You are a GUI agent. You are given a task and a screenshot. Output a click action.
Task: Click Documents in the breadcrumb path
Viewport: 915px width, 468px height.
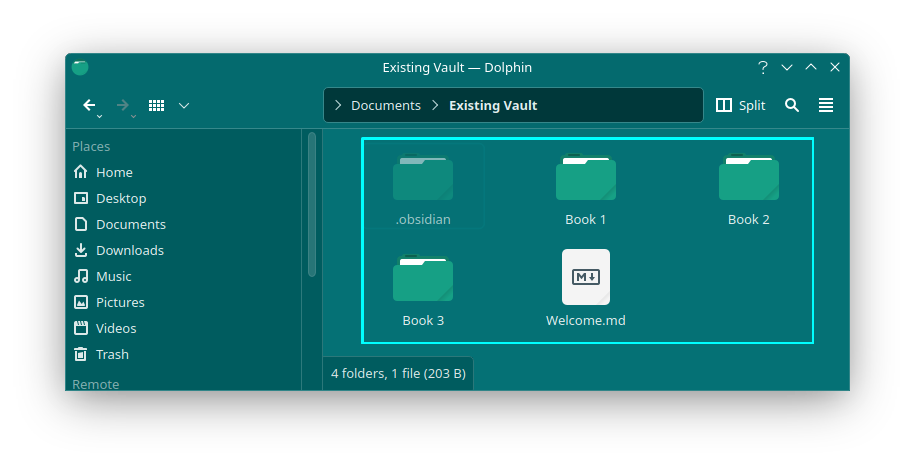click(x=385, y=105)
